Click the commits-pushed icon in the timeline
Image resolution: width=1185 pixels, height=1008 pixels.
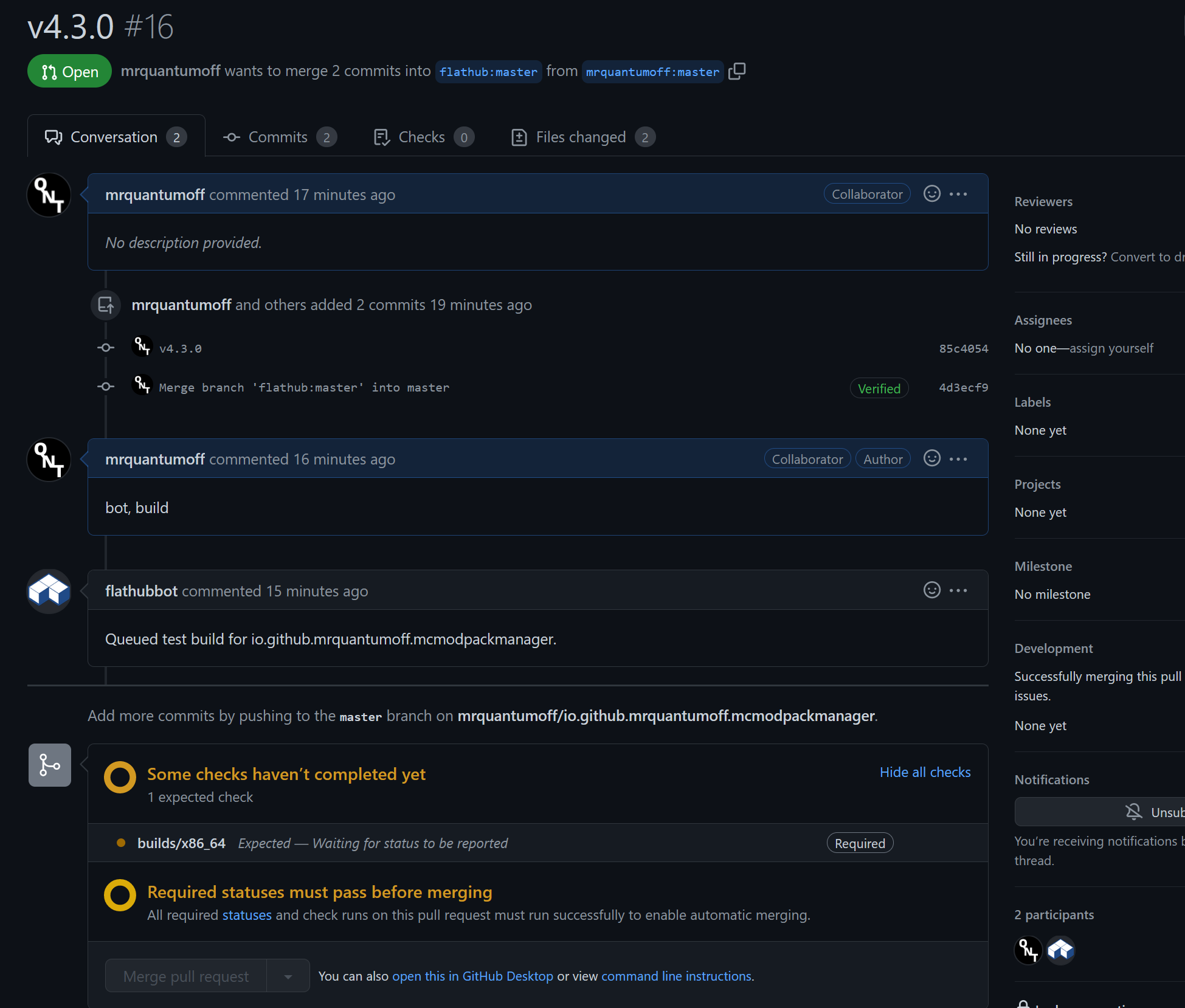coord(105,305)
